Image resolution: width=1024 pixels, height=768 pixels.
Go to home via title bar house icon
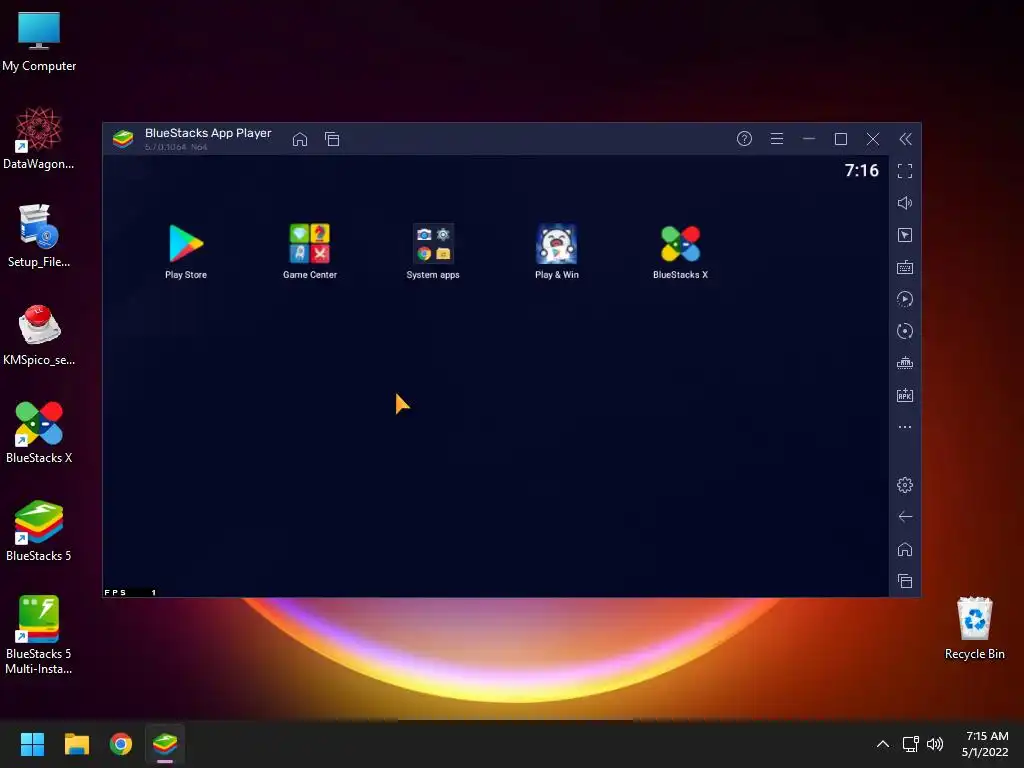[300, 139]
